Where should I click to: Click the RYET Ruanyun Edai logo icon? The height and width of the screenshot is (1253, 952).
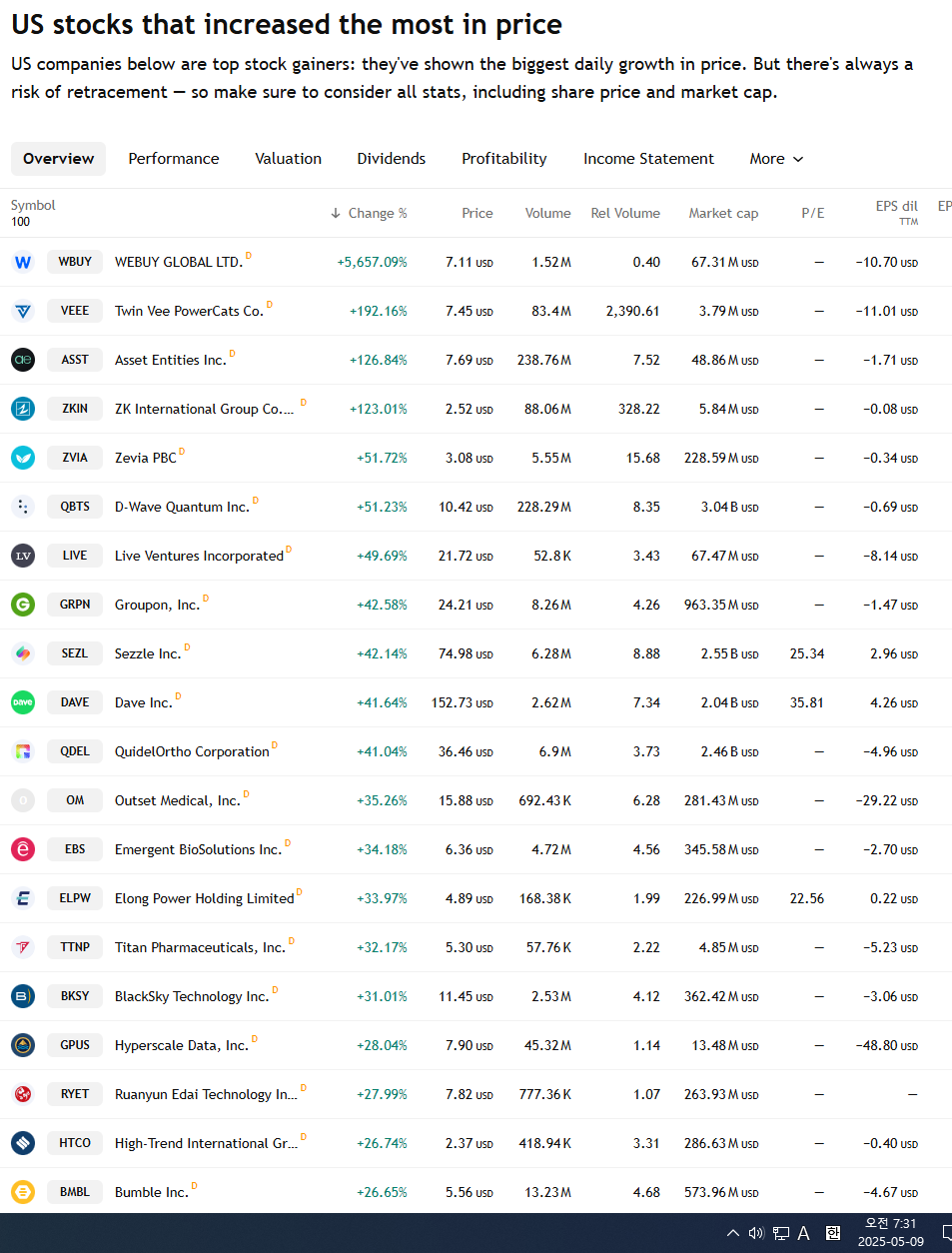point(23,1094)
